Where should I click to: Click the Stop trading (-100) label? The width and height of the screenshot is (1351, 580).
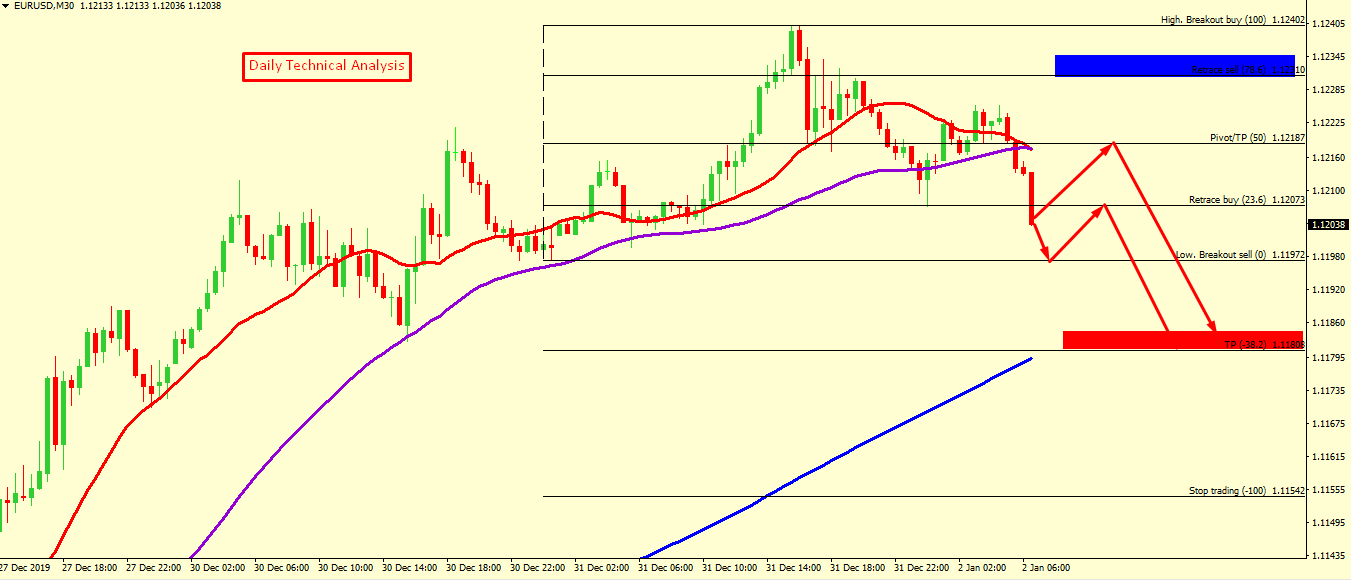(1228, 491)
